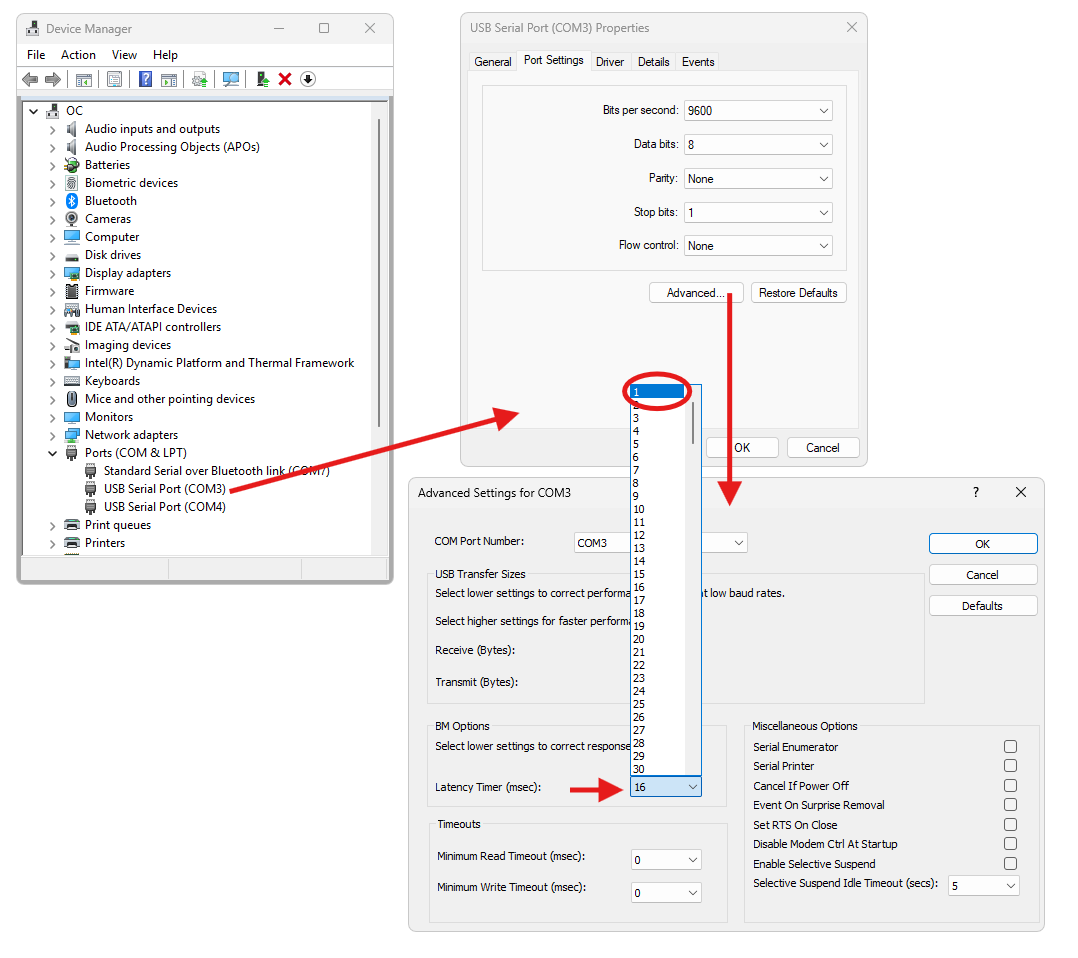Open the File menu in Device Manager
Screen dimensions: 1078x958
tap(36, 55)
